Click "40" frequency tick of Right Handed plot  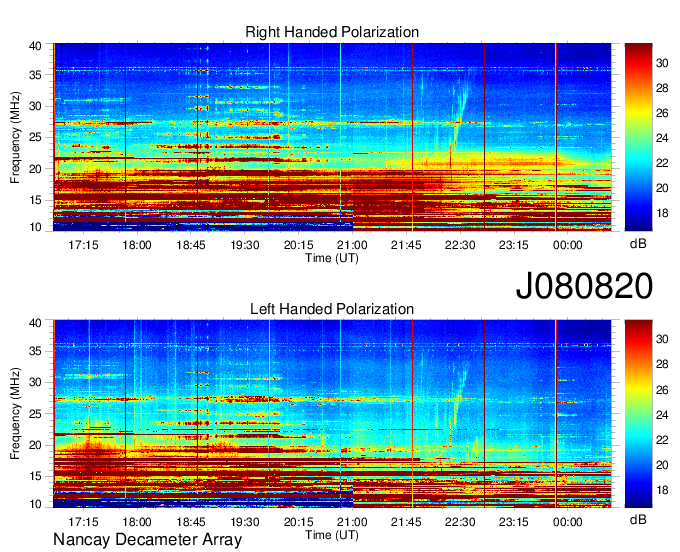(x=35, y=46)
